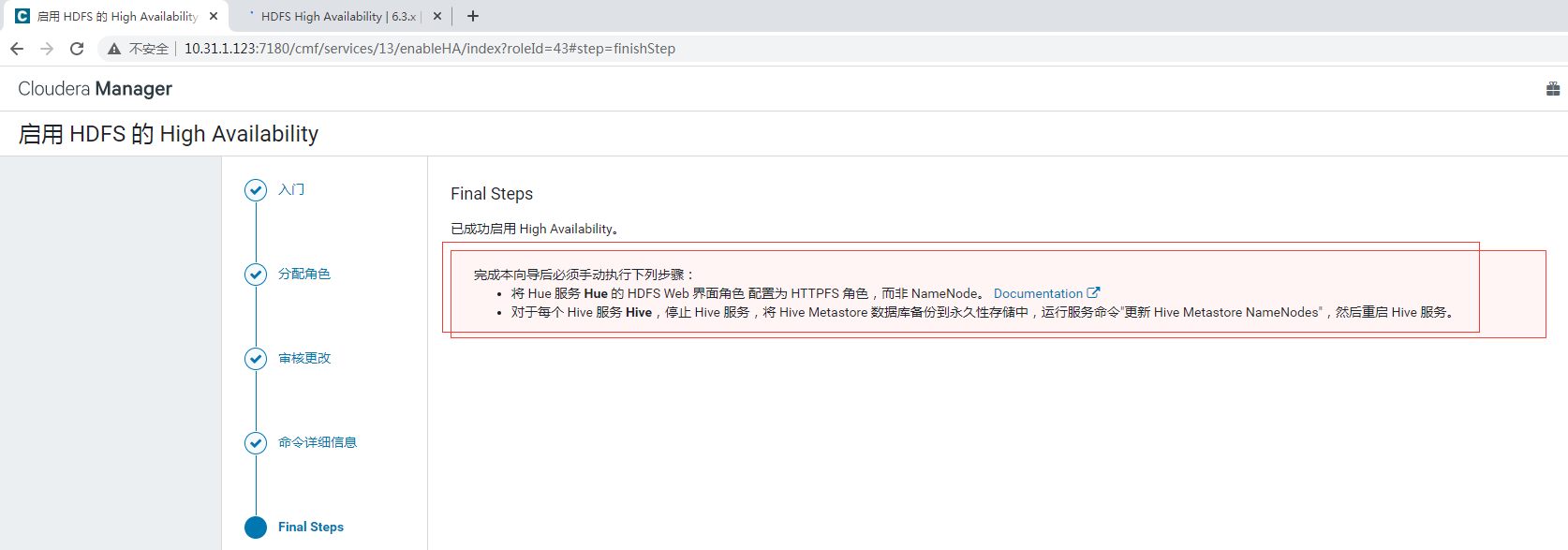This screenshot has width=1568, height=550.
Task: Close the 'HDFS High Availability | 6.3.x' tab
Action: coord(437,16)
